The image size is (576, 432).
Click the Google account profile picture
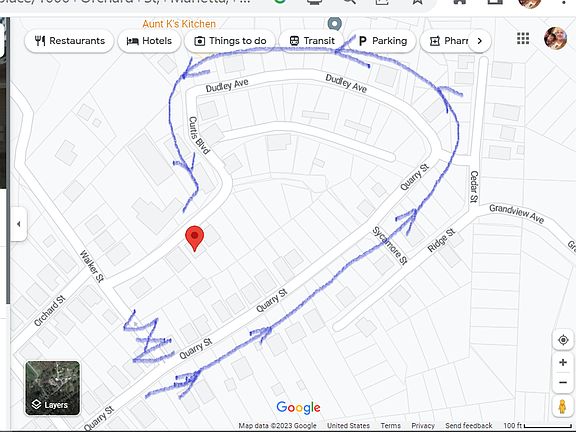pos(555,38)
